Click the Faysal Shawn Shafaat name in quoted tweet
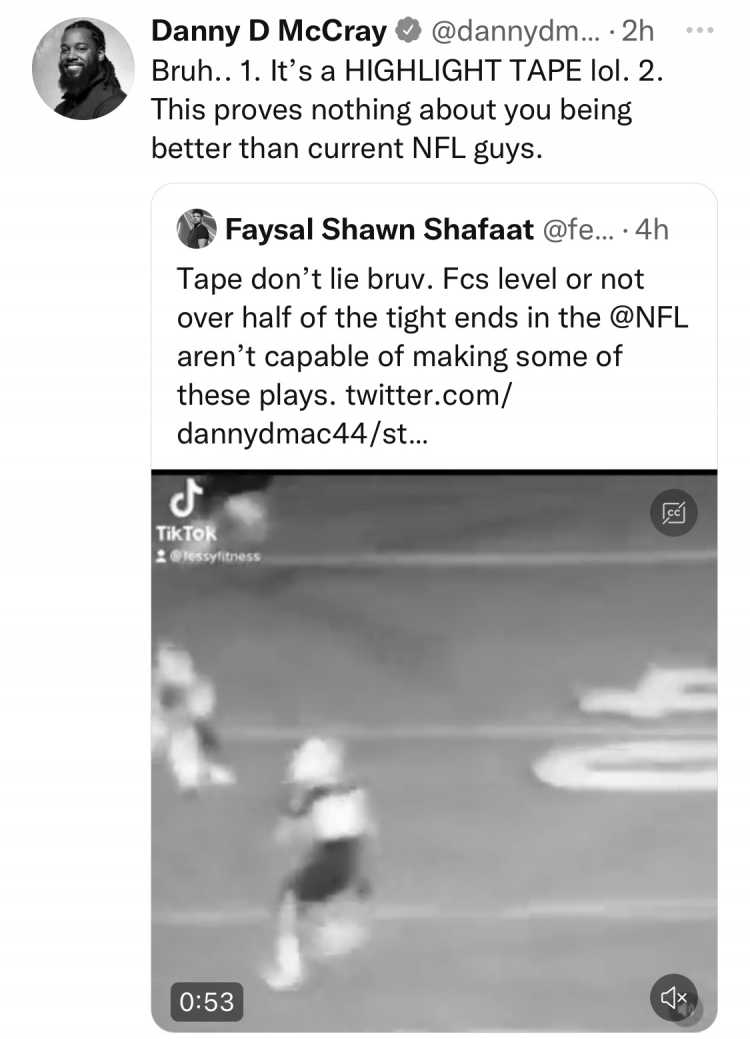The height and width of the screenshot is (1039, 750). (379, 229)
